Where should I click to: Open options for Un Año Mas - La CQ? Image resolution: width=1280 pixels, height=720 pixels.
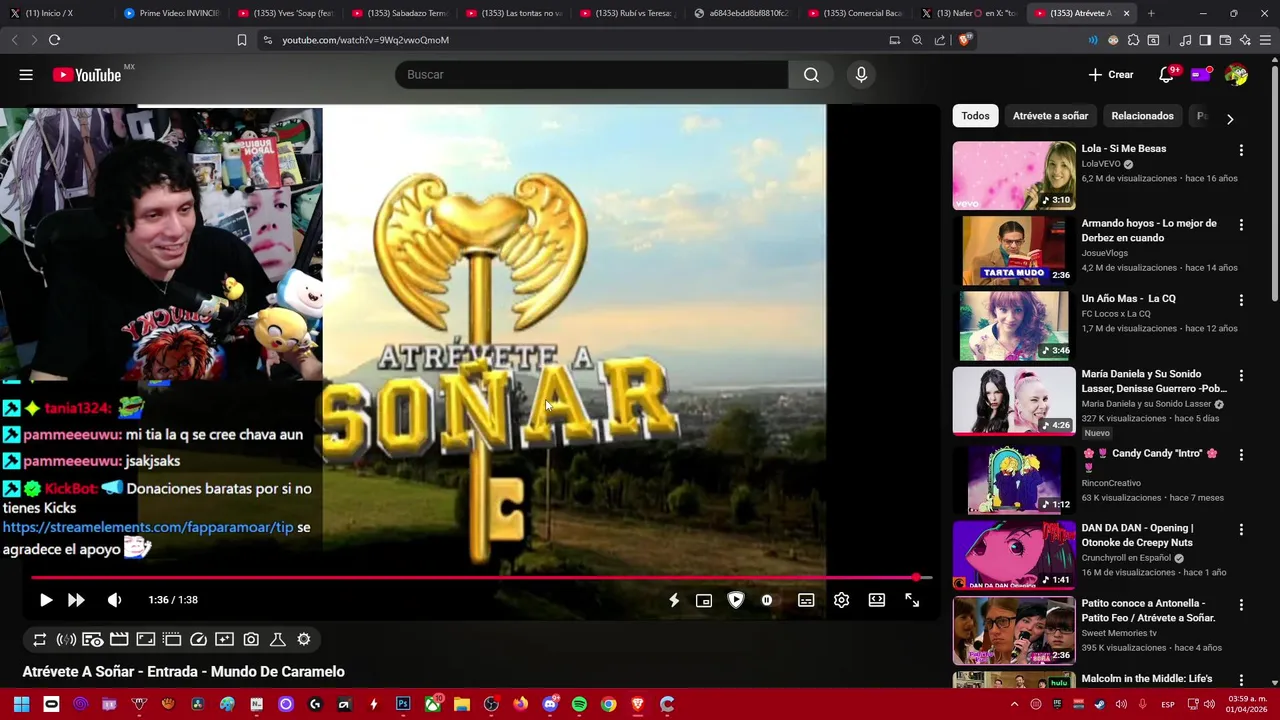pos(1241,300)
